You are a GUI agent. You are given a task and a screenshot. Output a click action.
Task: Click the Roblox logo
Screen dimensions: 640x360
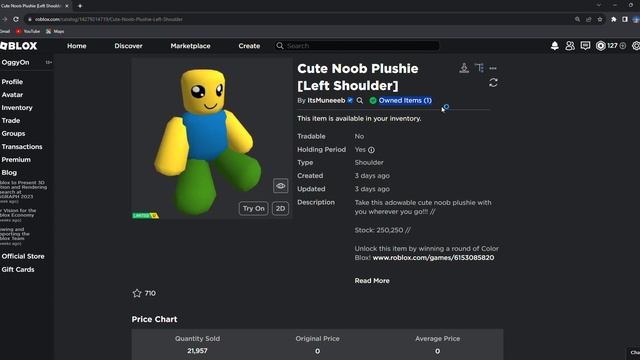[19, 46]
